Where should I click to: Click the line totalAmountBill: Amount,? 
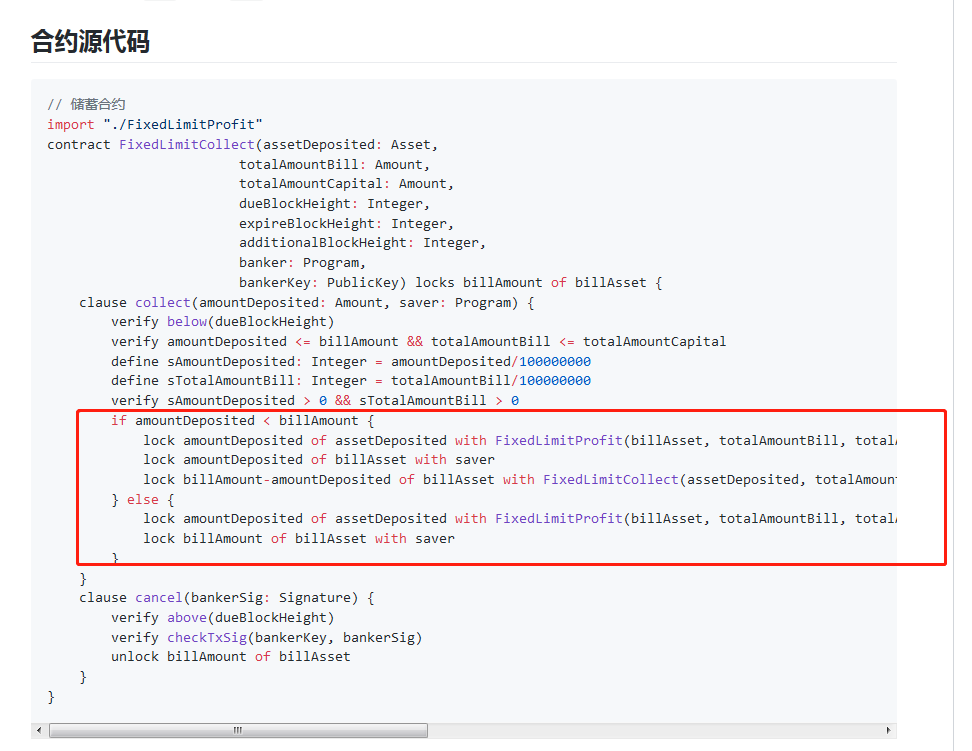coord(335,164)
